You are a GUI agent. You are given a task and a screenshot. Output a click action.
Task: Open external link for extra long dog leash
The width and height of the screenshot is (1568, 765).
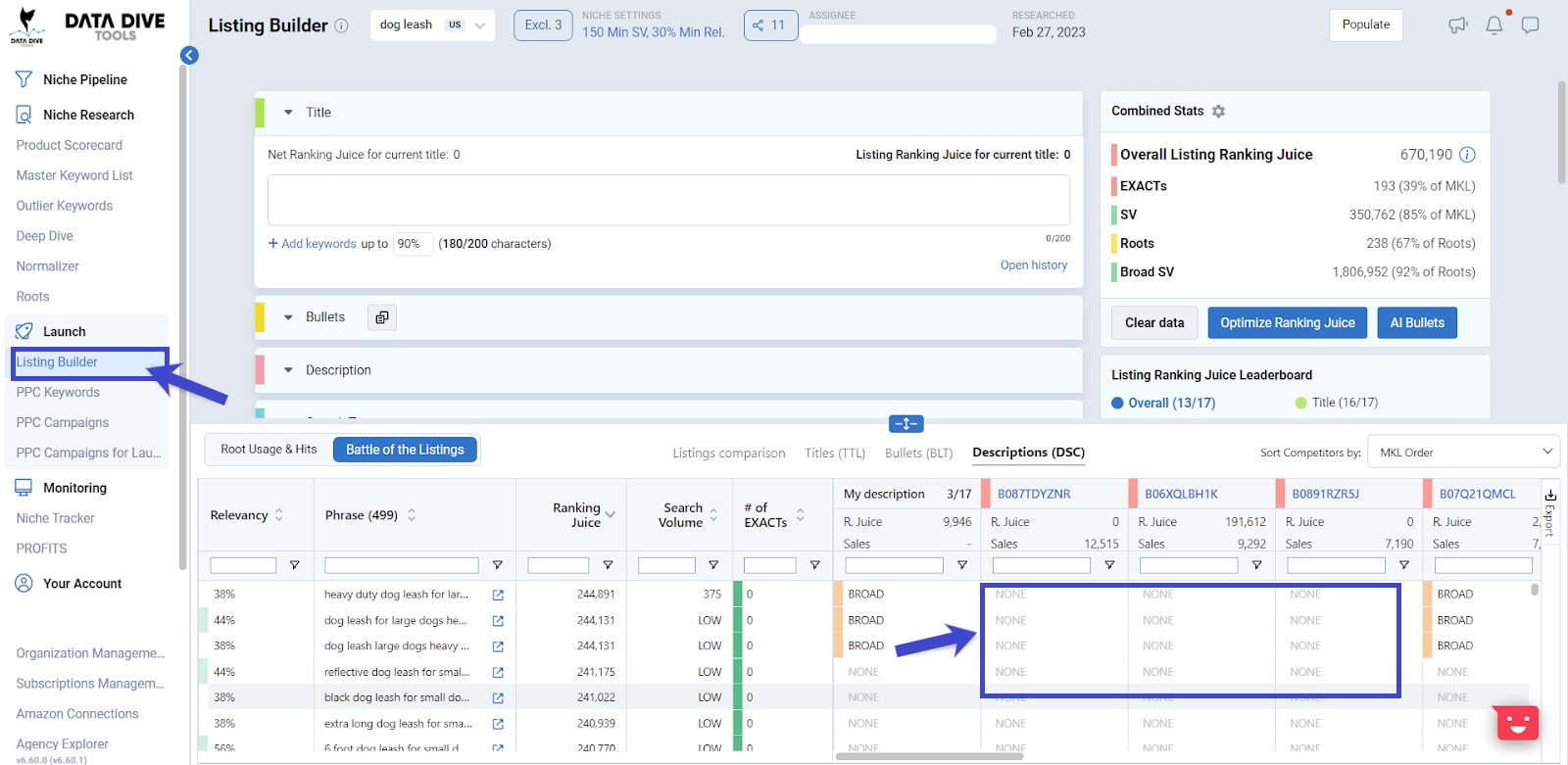click(498, 724)
